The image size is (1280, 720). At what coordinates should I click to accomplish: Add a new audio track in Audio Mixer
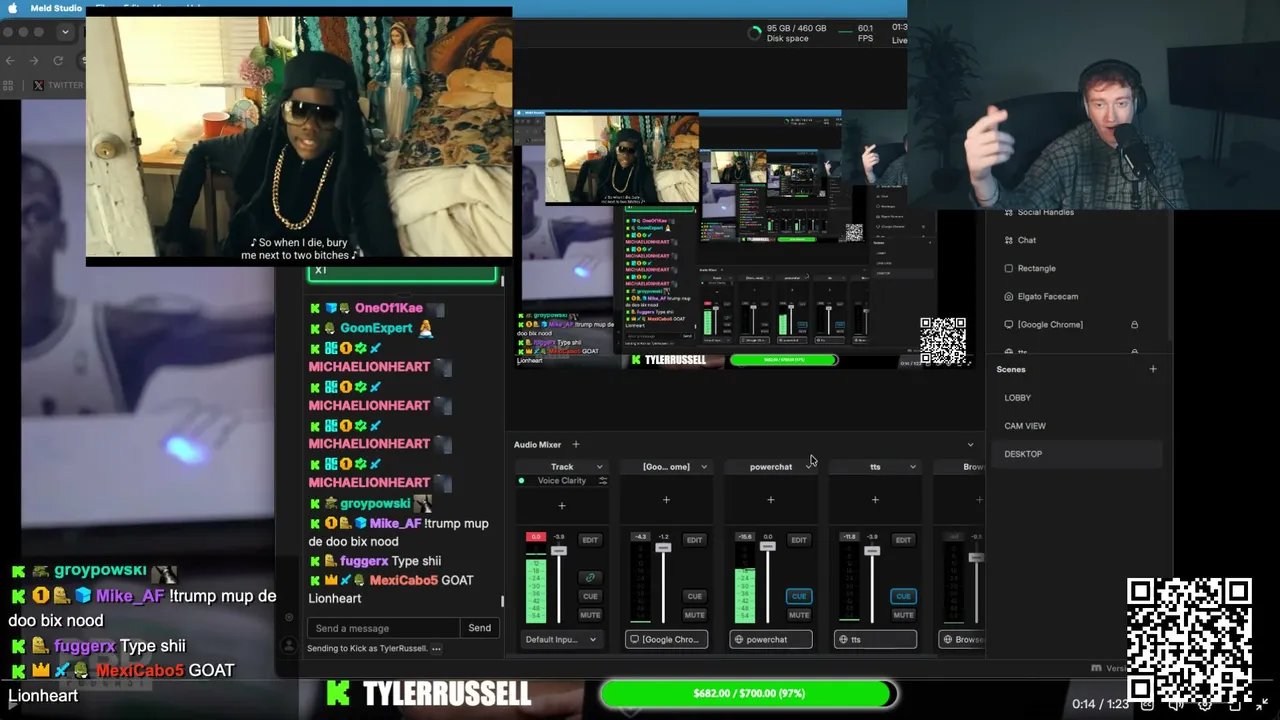pos(575,445)
